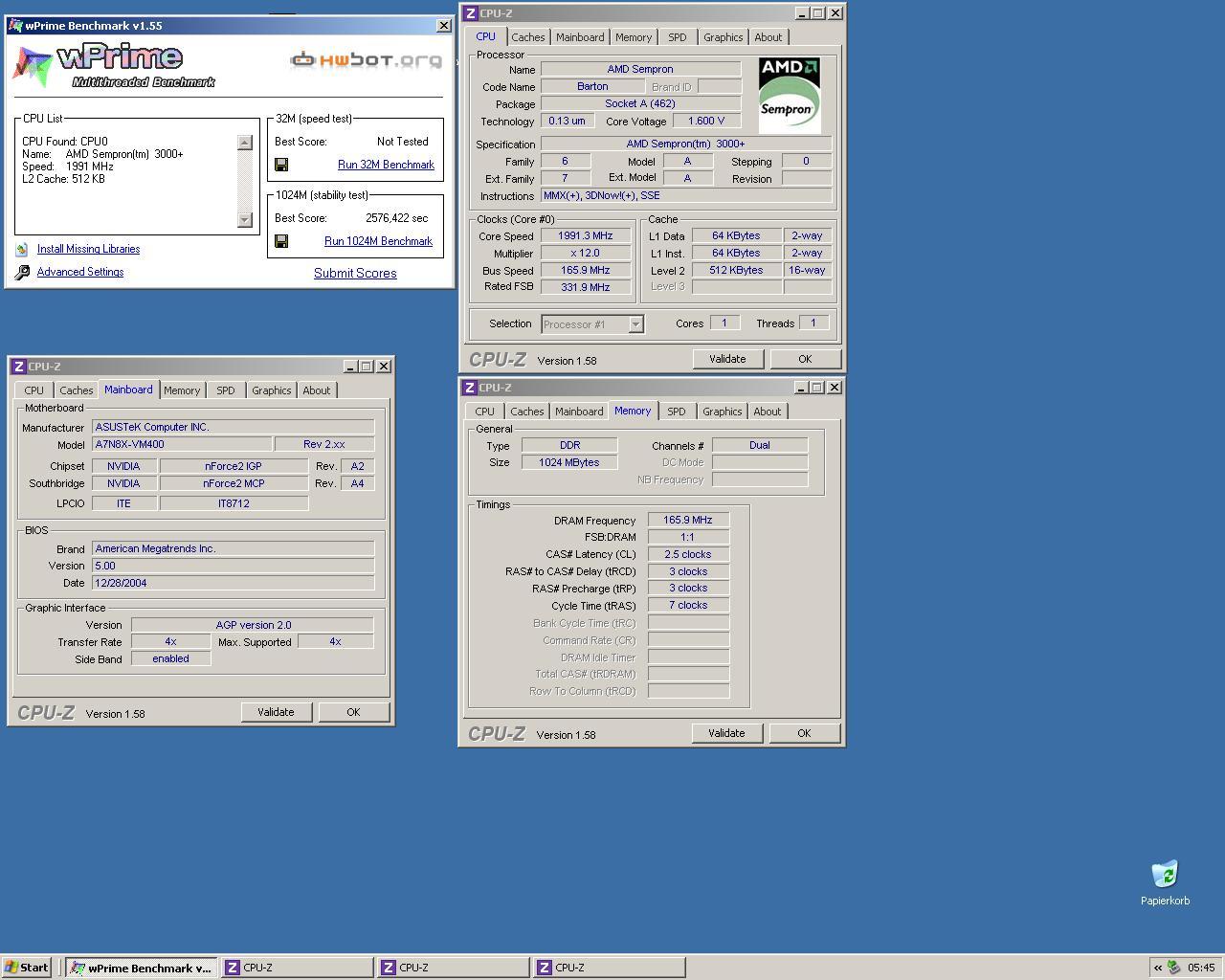Select the wPrime Benchmark taskbar button
Screen dimensions: 1225x980
click(142, 968)
